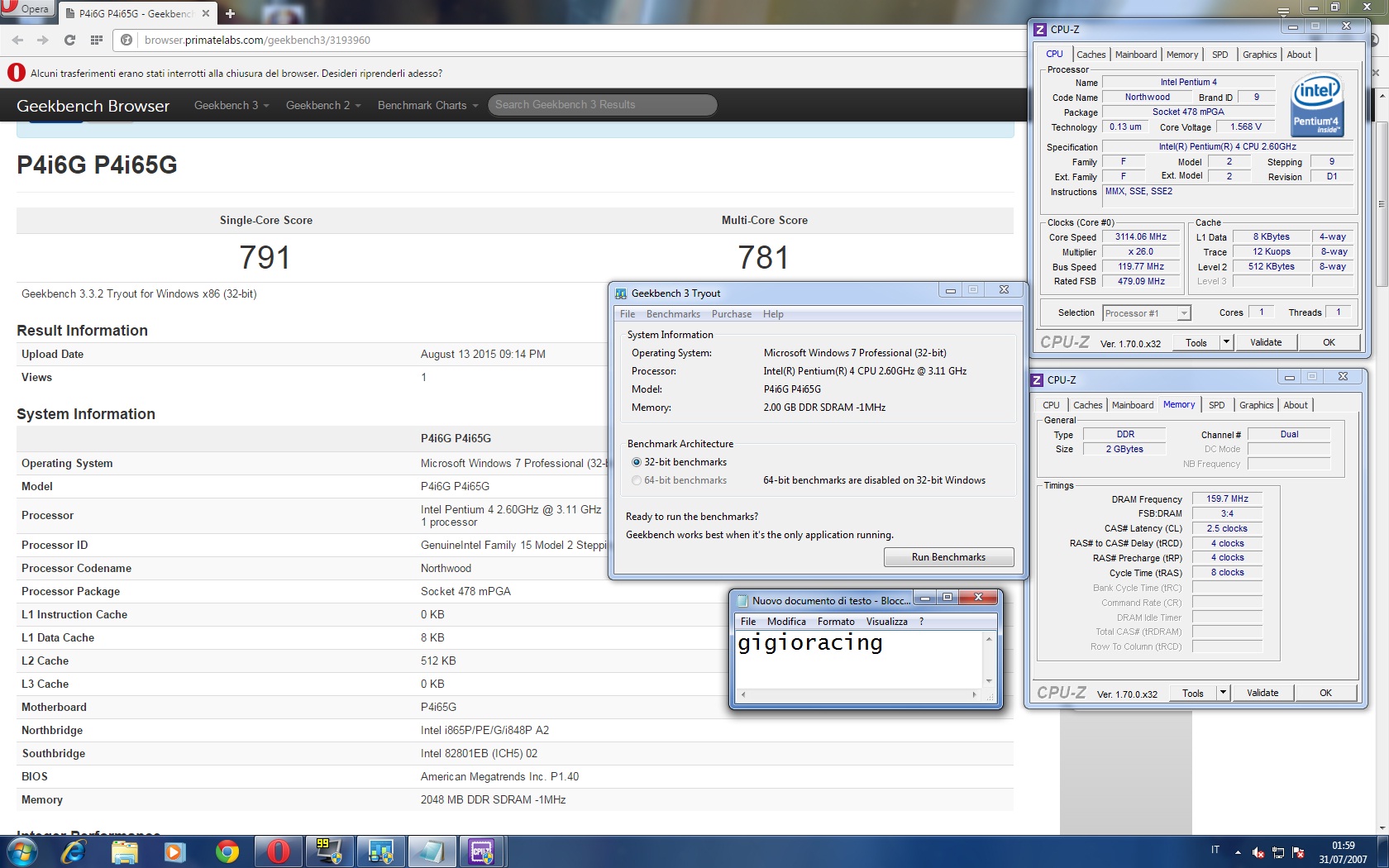Open Modifica menu in Notepad

tap(786, 622)
